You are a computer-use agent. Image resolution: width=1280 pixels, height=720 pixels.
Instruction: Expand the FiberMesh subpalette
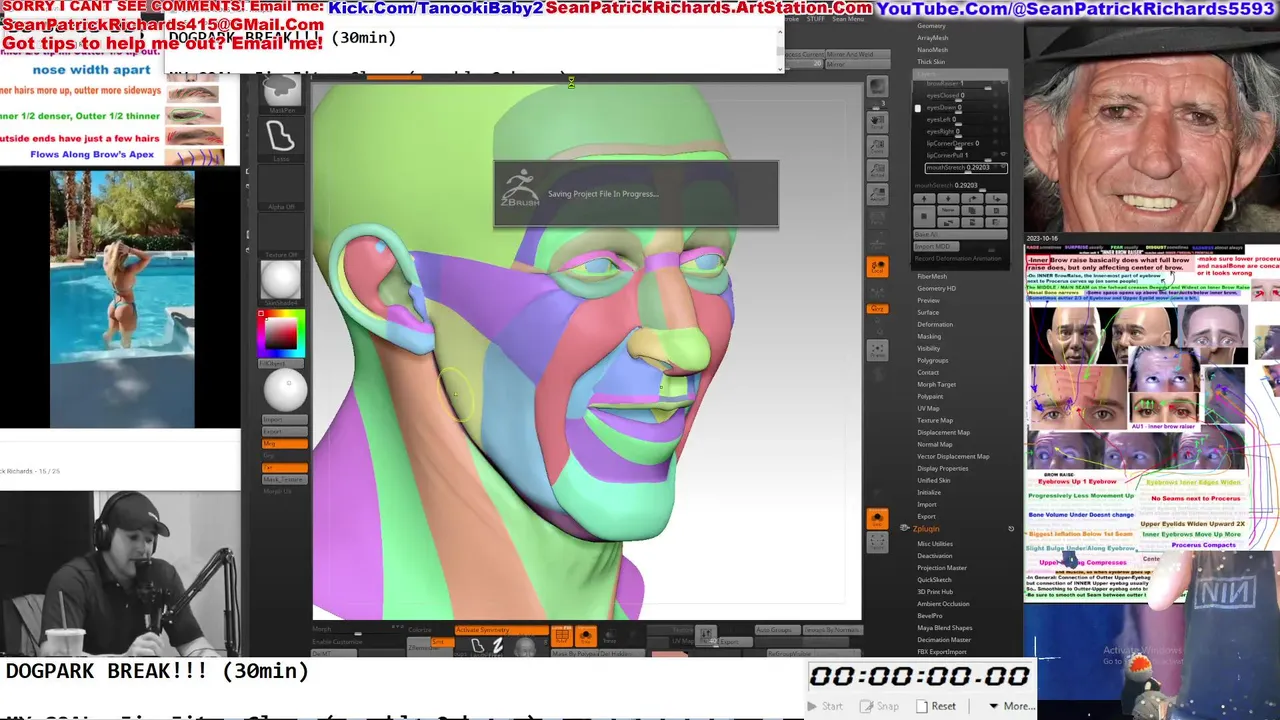point(932,276)
